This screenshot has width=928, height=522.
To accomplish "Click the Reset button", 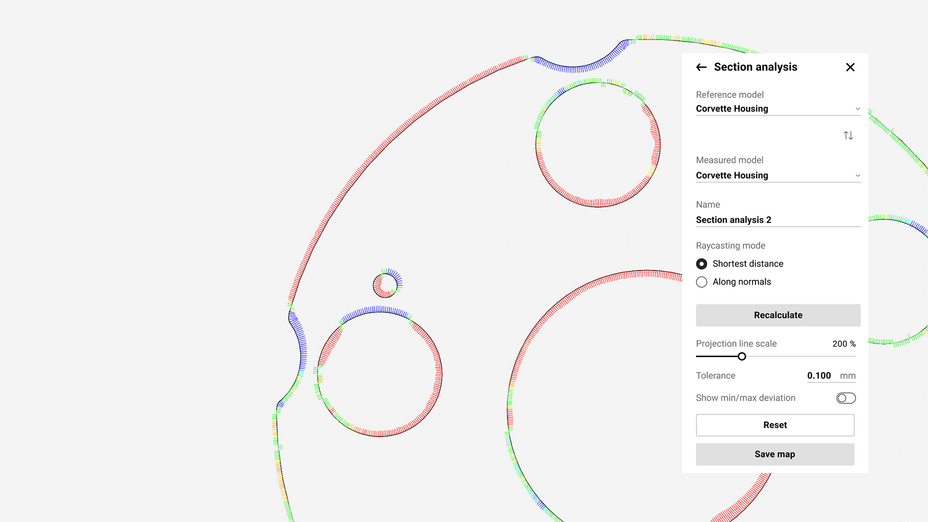I will click(775, 425).
